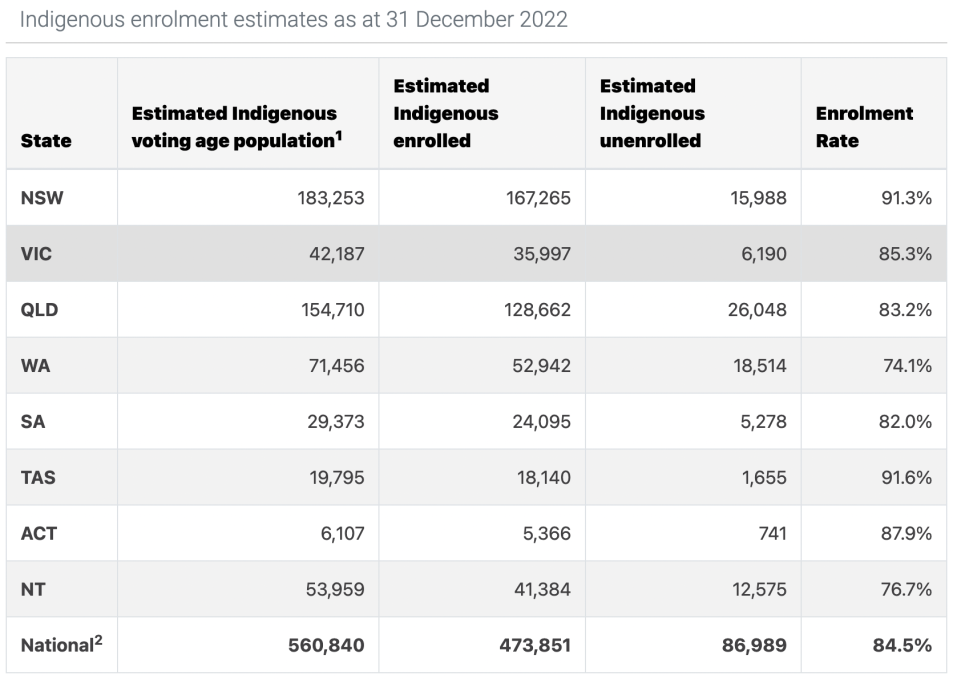Select the Estimated Indigenous unenrolled header
953x679 pixels.
click(652, 113)
